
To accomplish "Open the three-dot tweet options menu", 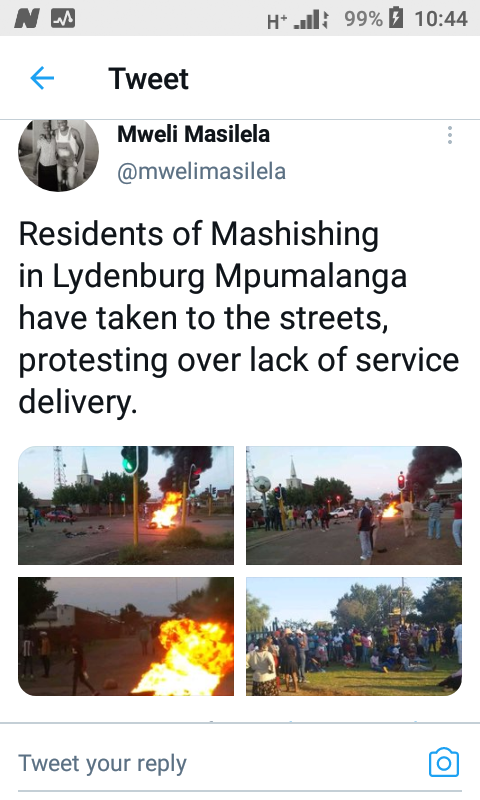I will click(x=449, y=135).
